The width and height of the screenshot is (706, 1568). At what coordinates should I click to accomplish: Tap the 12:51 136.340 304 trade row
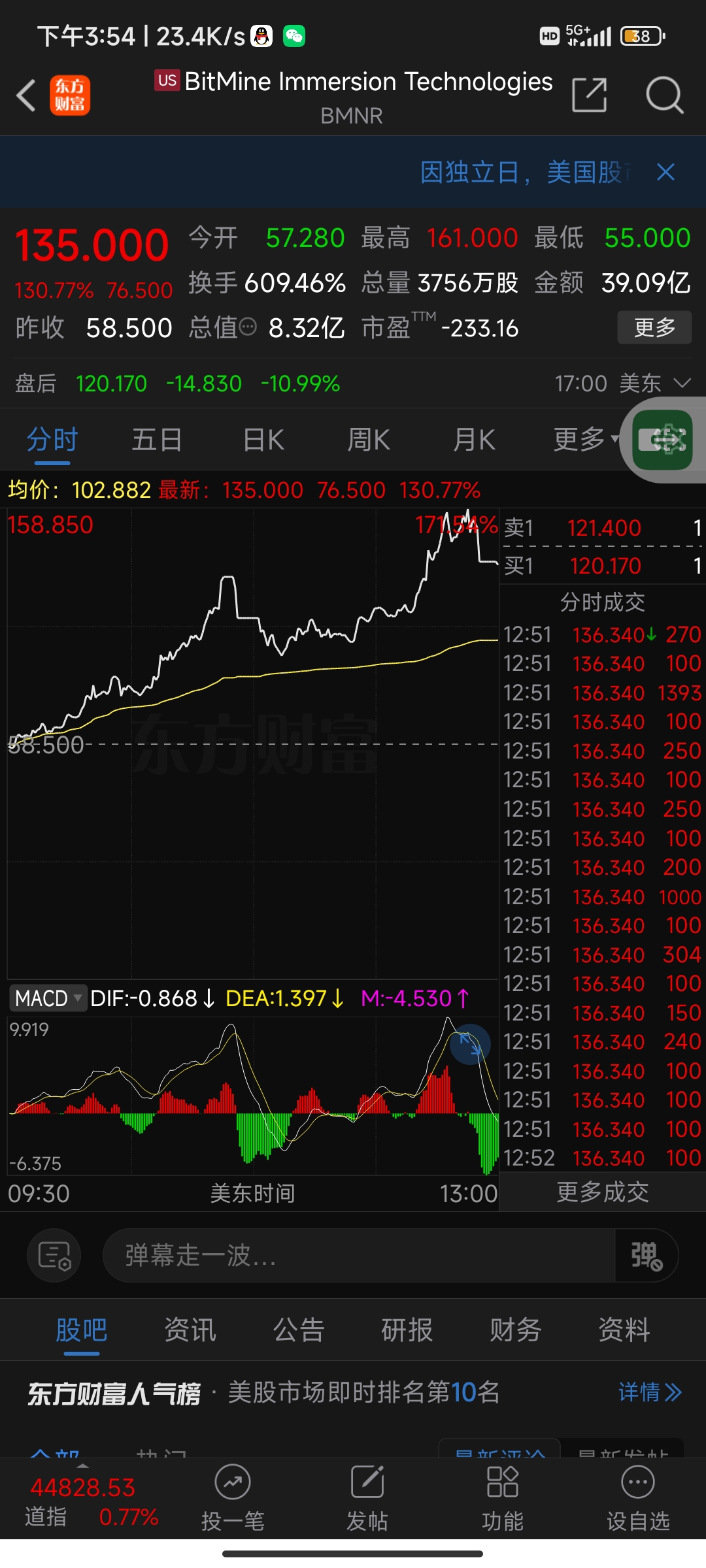pyautogui.click(x=602, y=955)
